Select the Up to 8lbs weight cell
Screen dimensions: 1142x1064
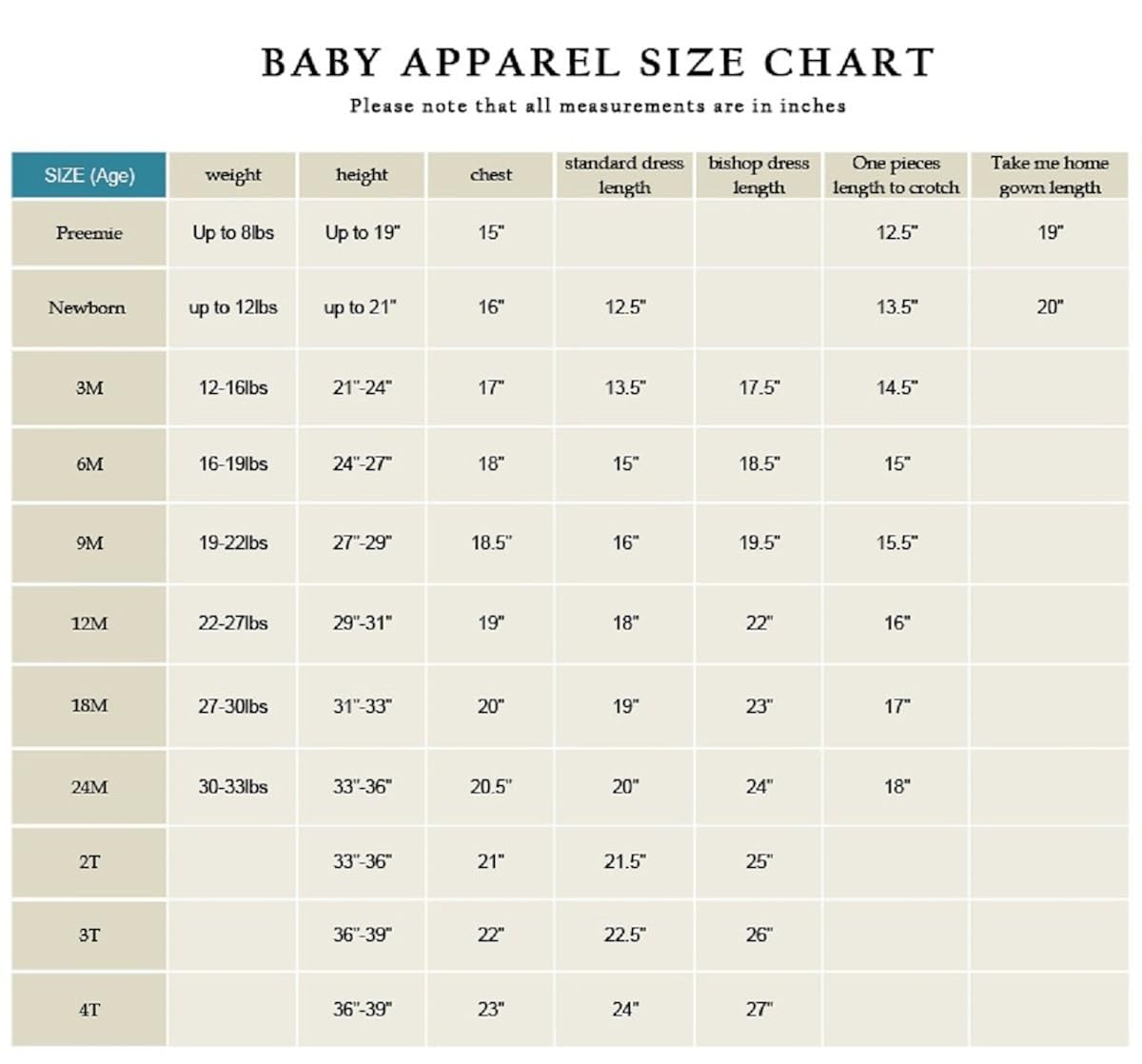(x=233, y=233)
